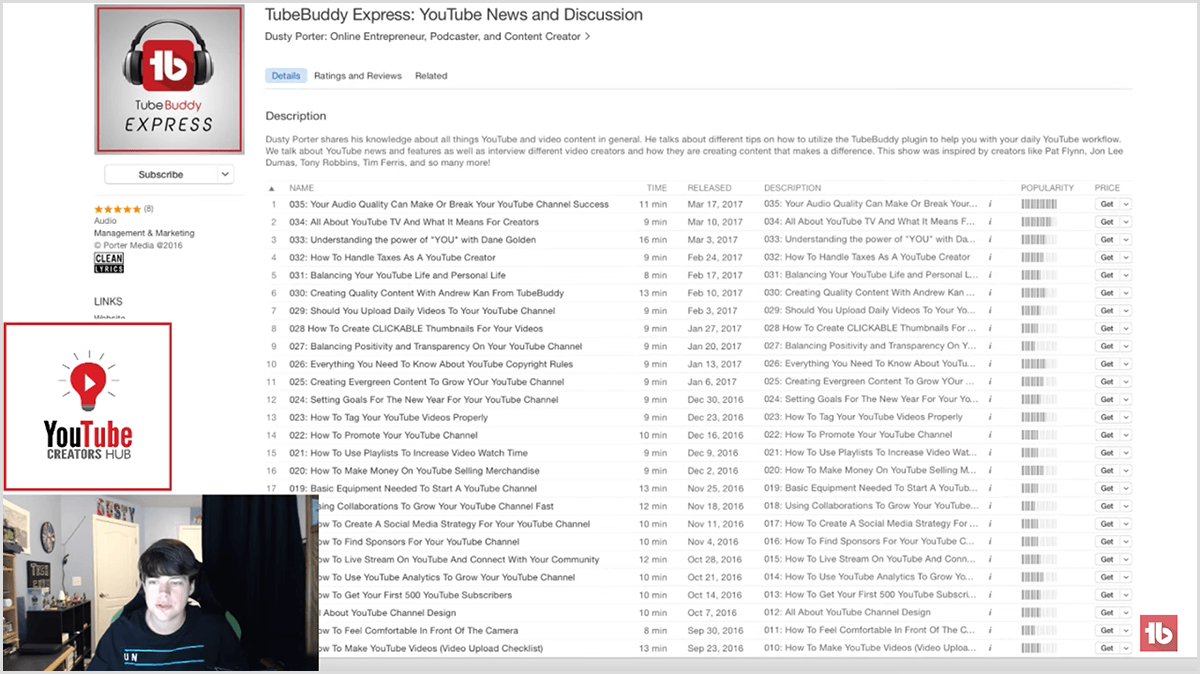The image size is (1200, 674).
Task: Open info for episode 015 Live Stream
Action: tap(989, 560)
